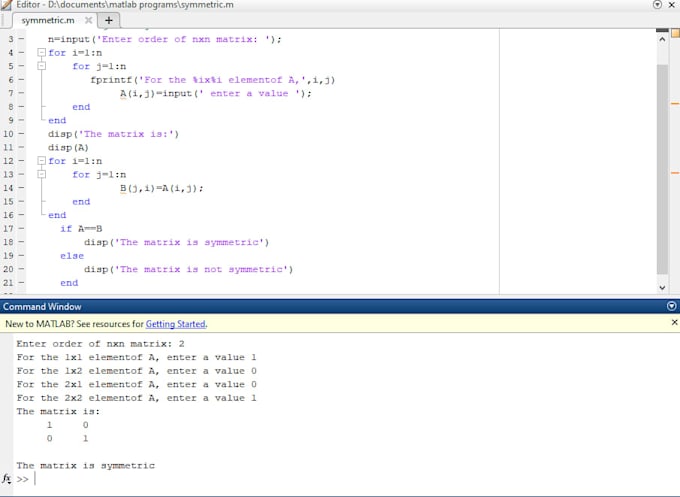Viewport: 680px width, 497px height.
Task: Click the Editor title bar pencil icon
Action: pyautogui.click(x=6, y=5)
